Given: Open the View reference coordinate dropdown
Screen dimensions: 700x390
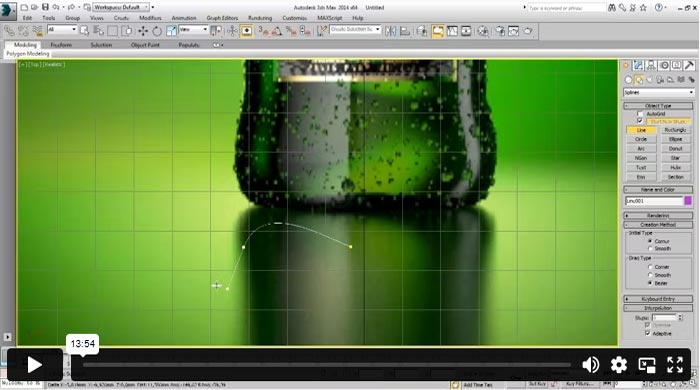Looking at the screenshot, I should point(193,29).
